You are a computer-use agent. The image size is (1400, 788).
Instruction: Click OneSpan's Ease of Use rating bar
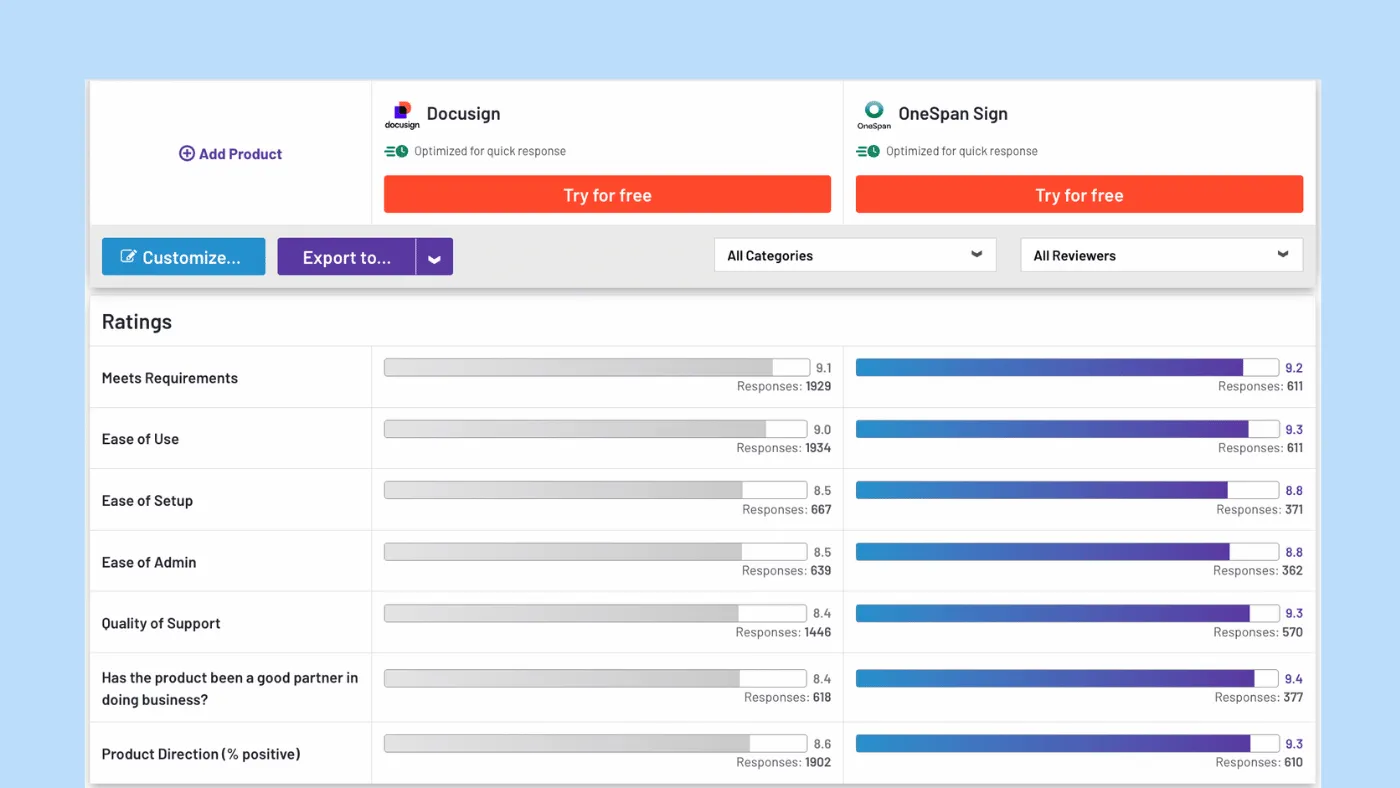pyautogui.click(x=1066, y=428)
